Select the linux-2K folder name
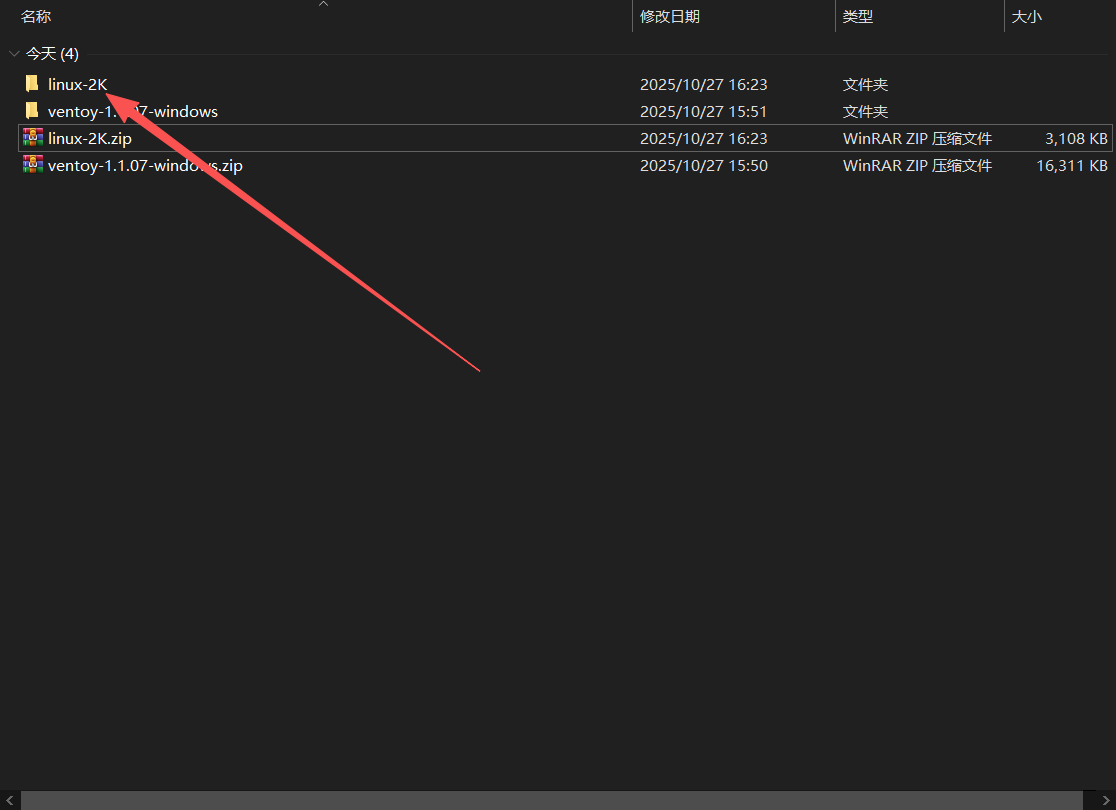The width and height of the screenshot is (1116, 810). [x=77, y=84]
